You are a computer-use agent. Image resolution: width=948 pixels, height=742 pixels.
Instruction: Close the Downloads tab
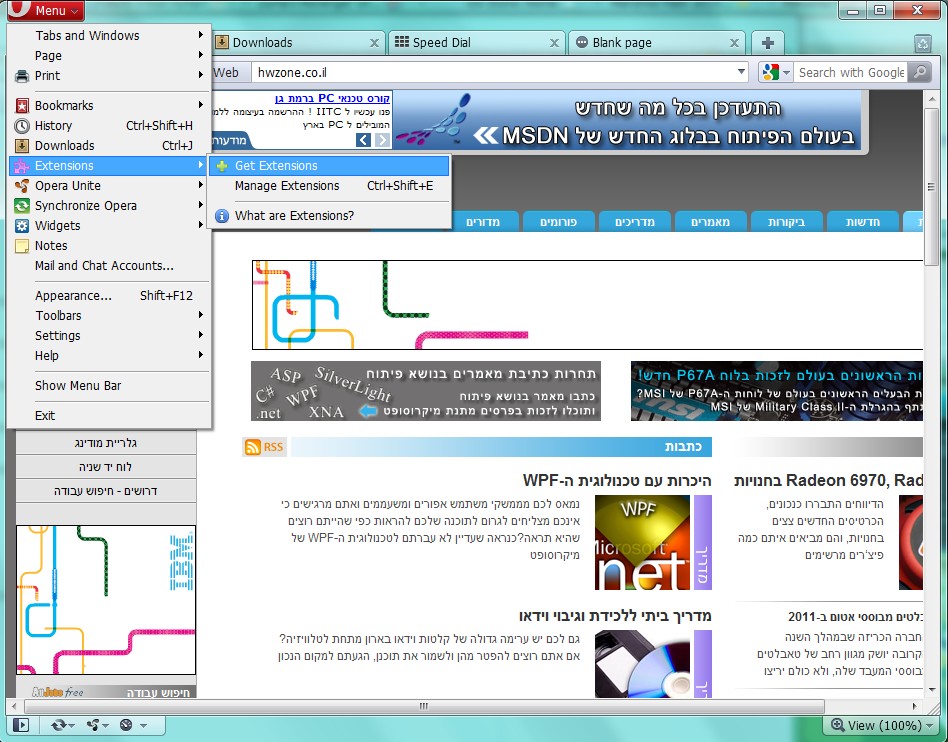coord(374,43)
